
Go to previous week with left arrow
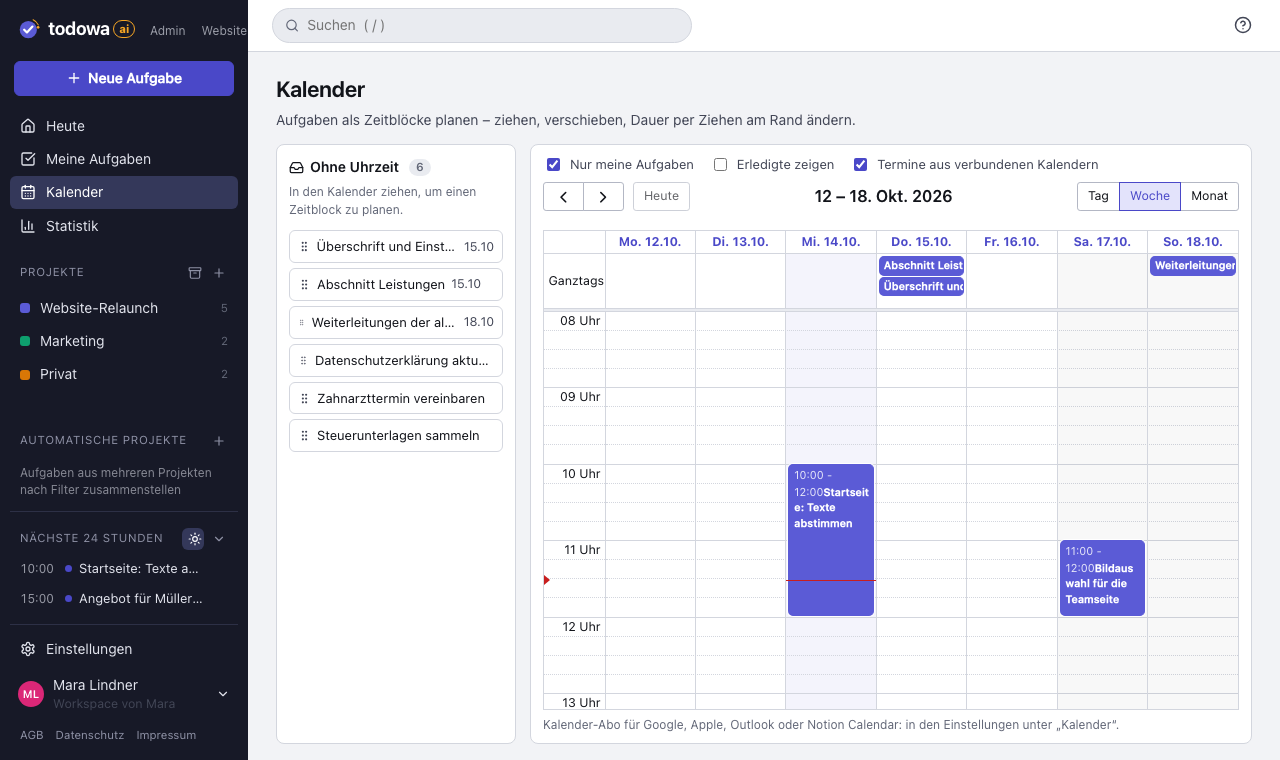tap(564, 196)
